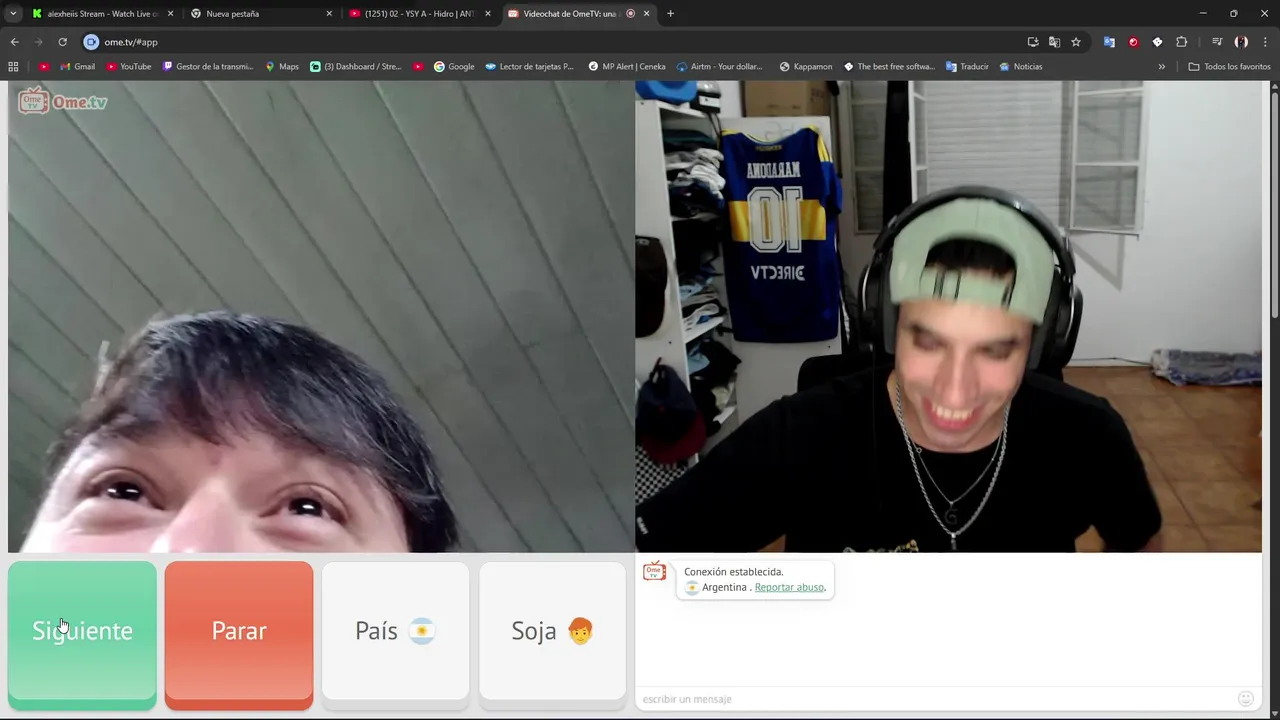This screenshot has width=1280, height=720.
Task: Open Todos los favoritos folder
Action: (x=1229, y=67)
